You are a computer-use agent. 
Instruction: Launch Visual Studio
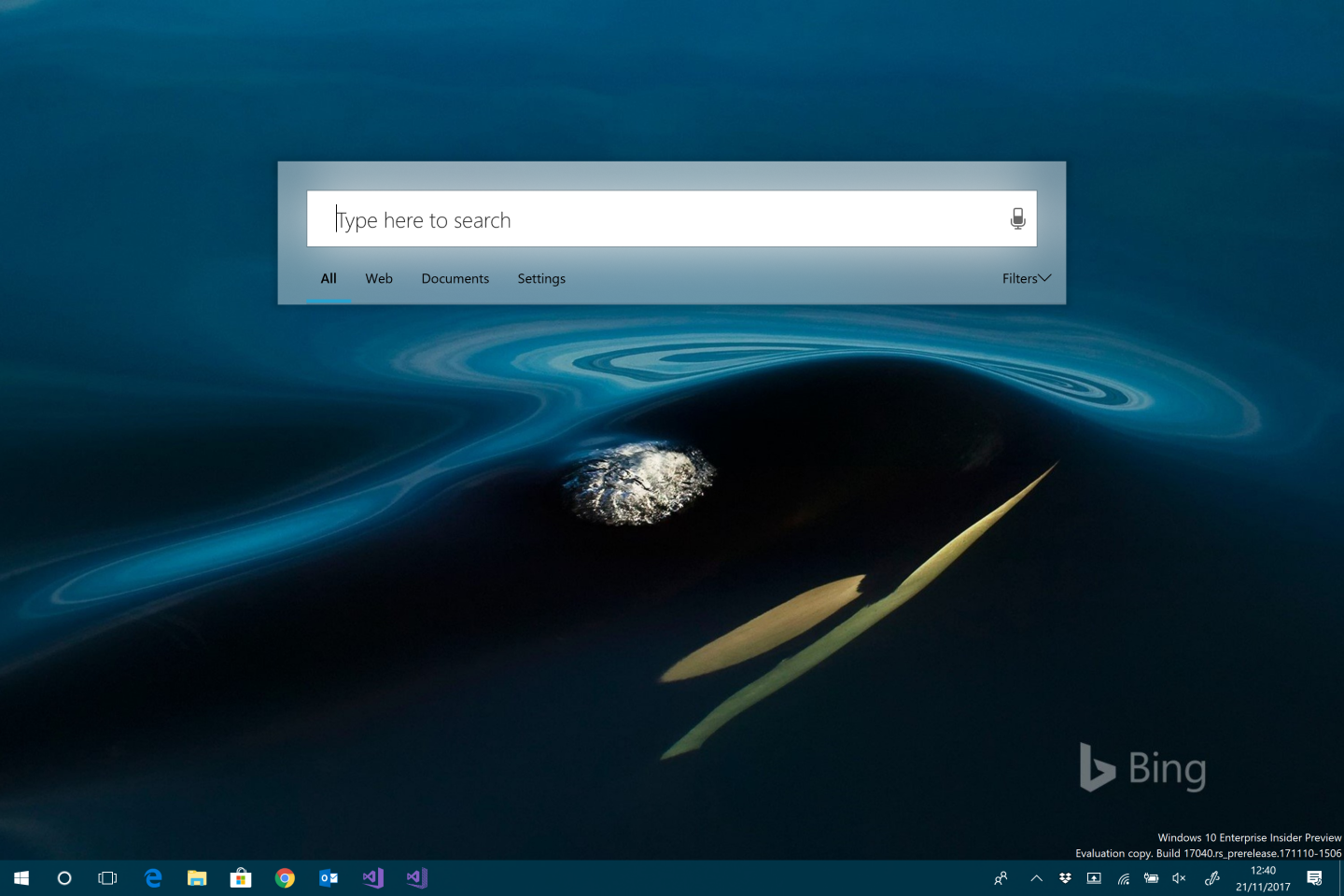point(372,877)
